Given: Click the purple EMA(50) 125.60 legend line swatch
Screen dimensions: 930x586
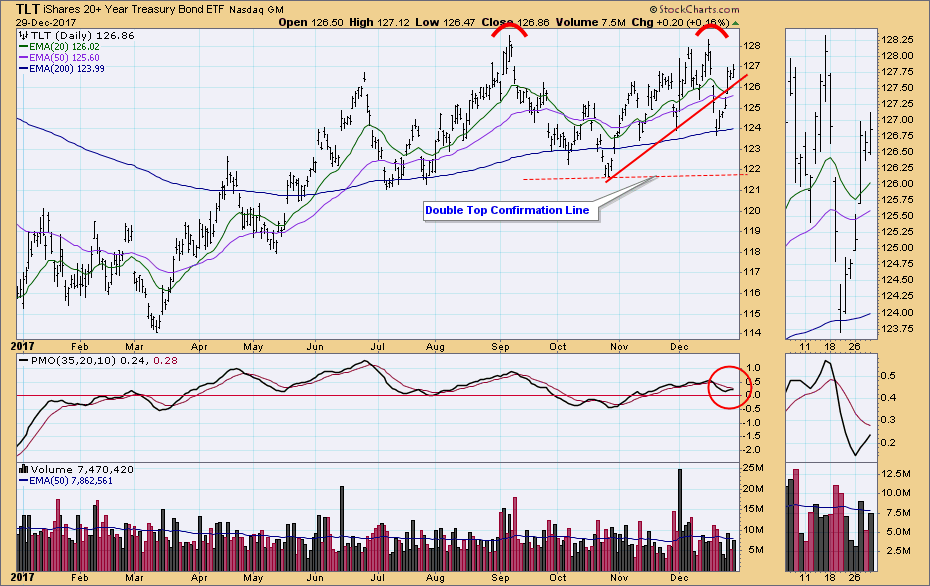Looking at the screenshot, I should 24,58.
